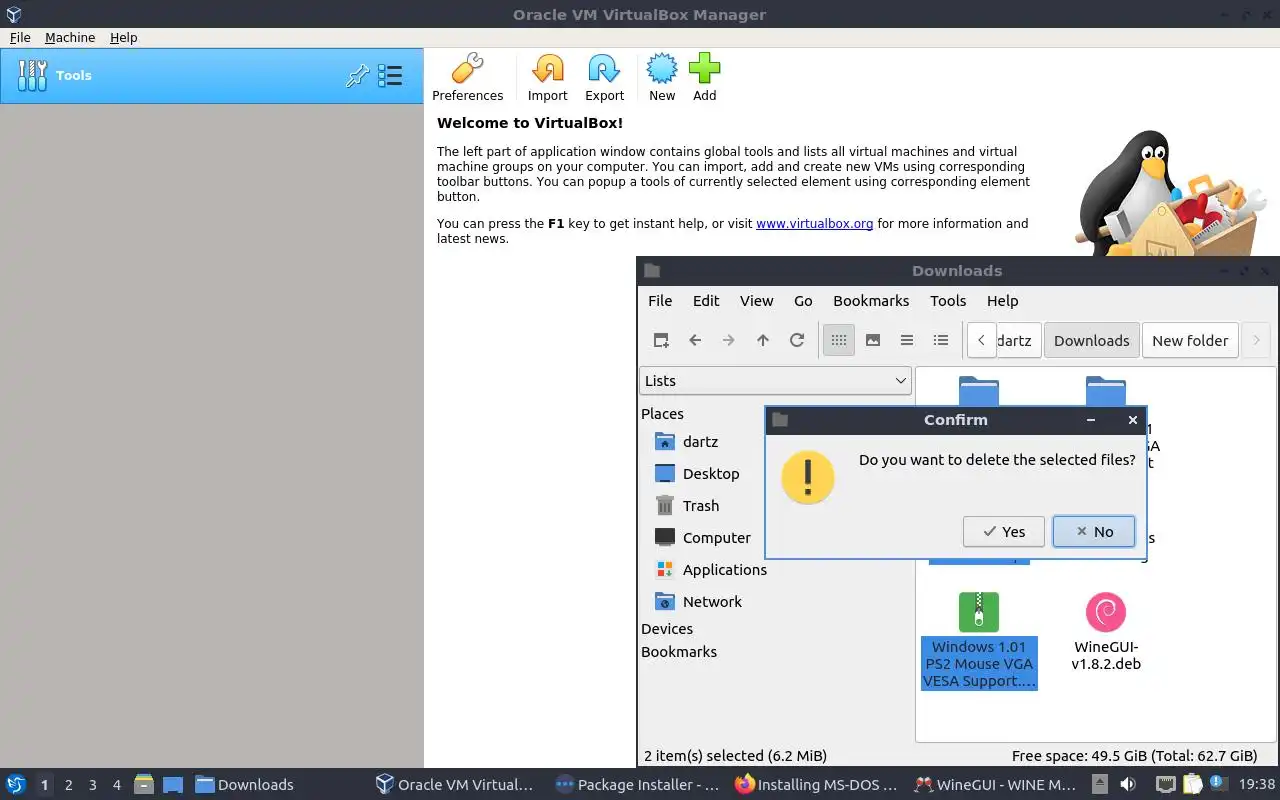Open the Lists side pane dropdown
This screenshot has width=1280, height=800.
[775, 381]
